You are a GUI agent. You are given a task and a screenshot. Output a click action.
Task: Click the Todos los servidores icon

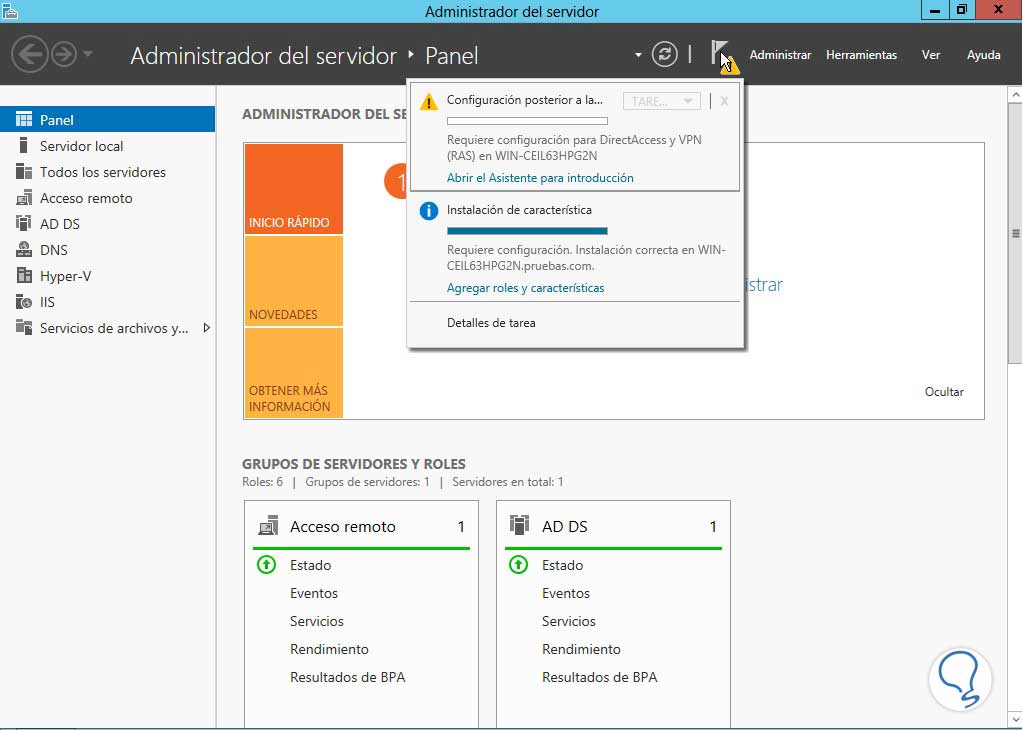click(x=23, y=171)
